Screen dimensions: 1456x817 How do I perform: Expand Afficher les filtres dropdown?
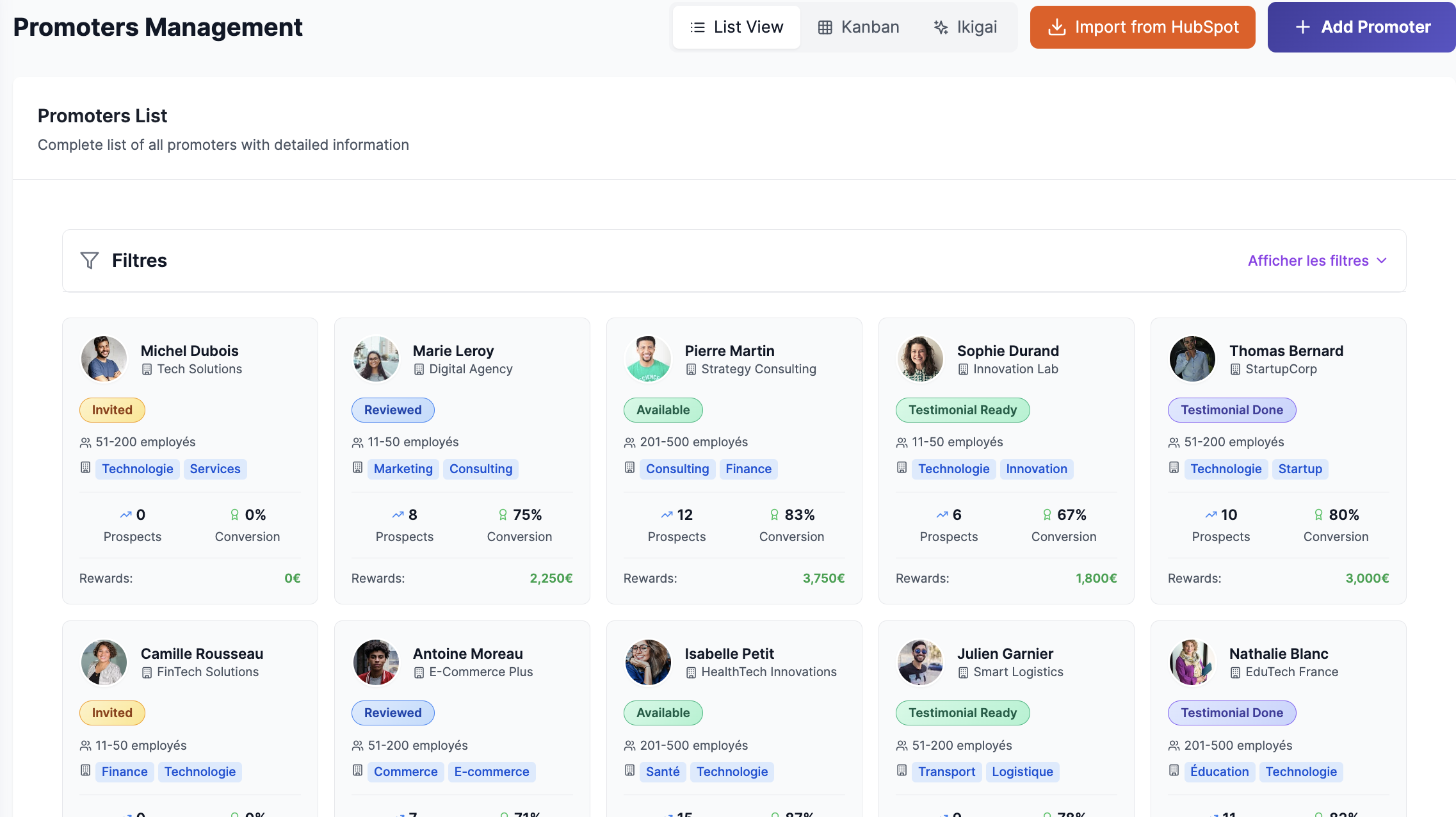click(x=1318, y=261)
